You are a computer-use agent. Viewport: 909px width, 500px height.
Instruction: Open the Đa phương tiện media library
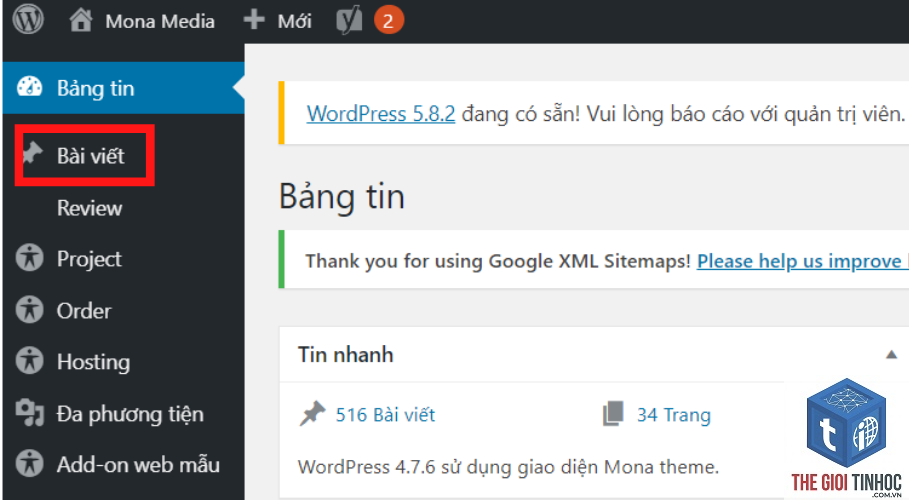coord(130,414)
